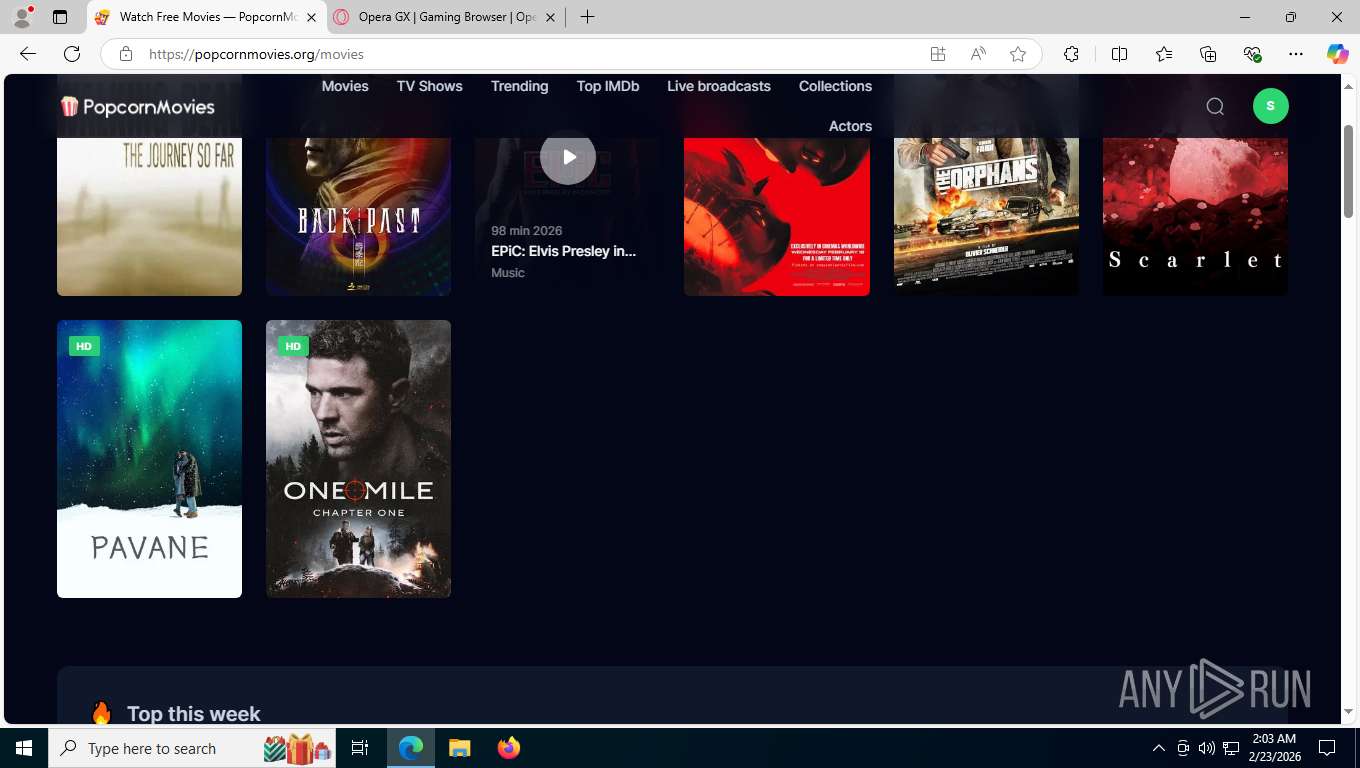Open the Windows Start menu
This screenshot has width=1360, height=768.
coord(24,748)
